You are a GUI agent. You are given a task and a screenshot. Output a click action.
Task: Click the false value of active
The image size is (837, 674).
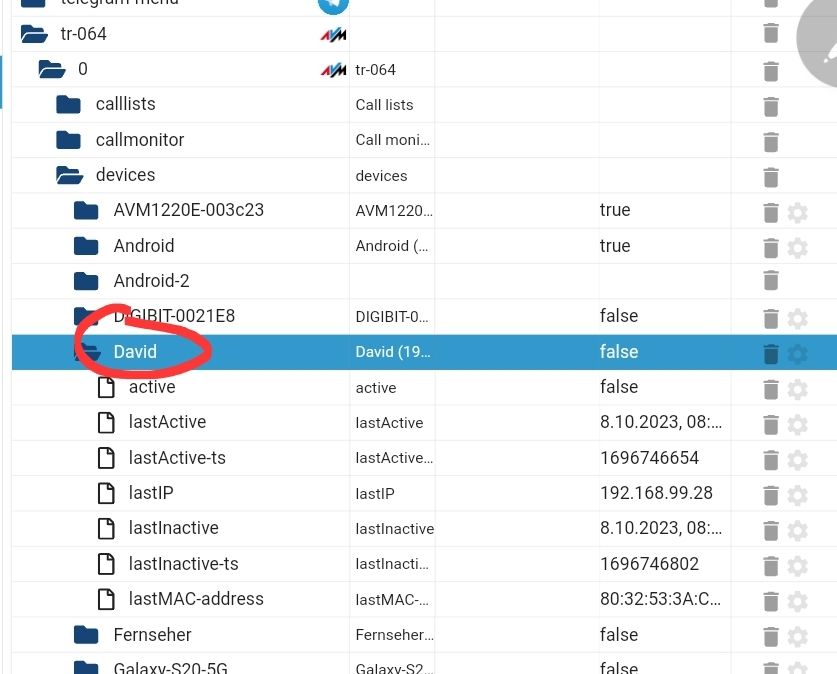point(619,386)
